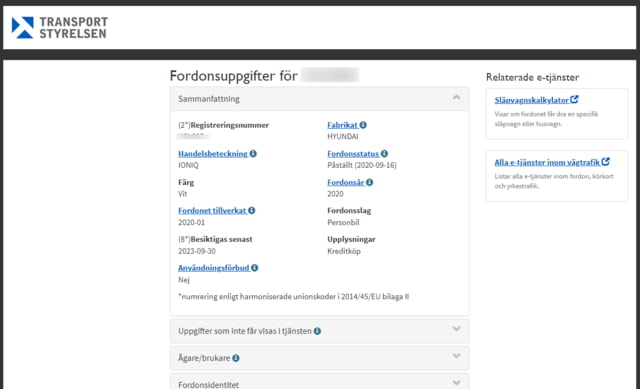The height and width of the screenshot is (389, 640).
Task: Click the Sammanfattning header title
Action: [209, 99]
